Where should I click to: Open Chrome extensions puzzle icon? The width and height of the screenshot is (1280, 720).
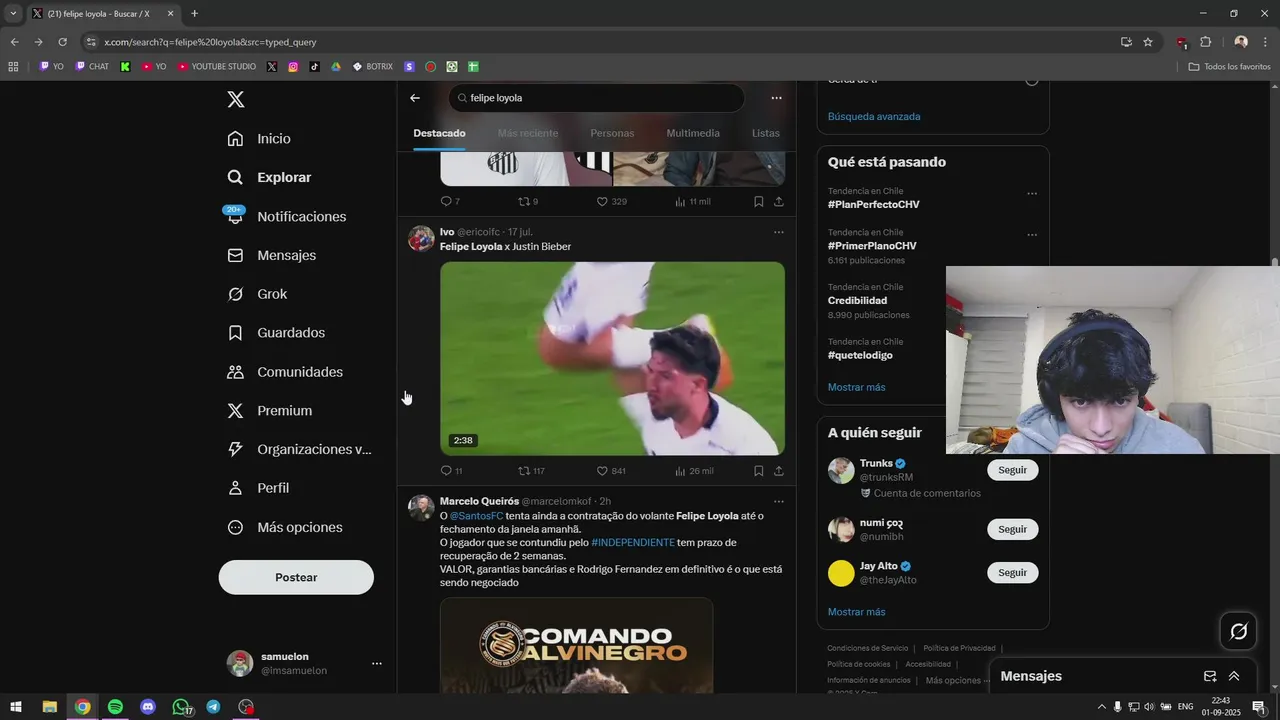1205,42
